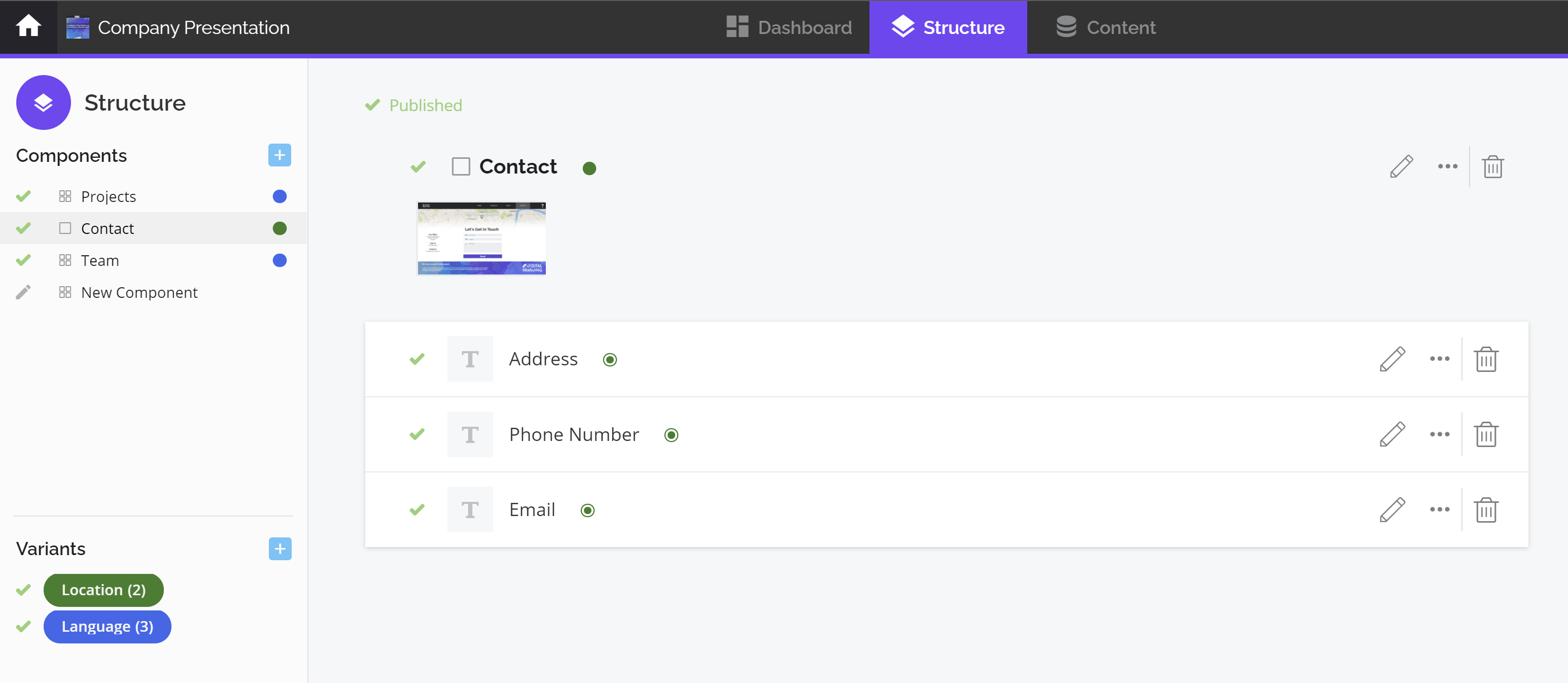Edit the Address field pencil icon

point(1392,359)
